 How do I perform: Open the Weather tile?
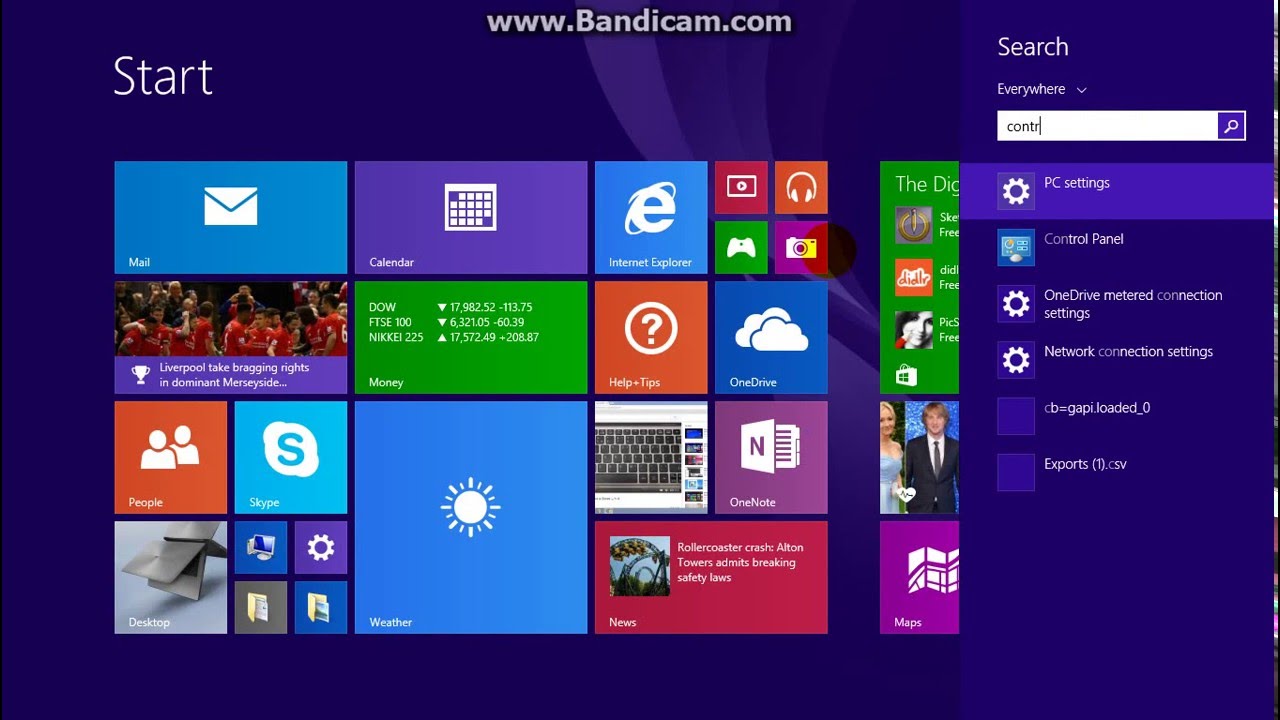470,517
